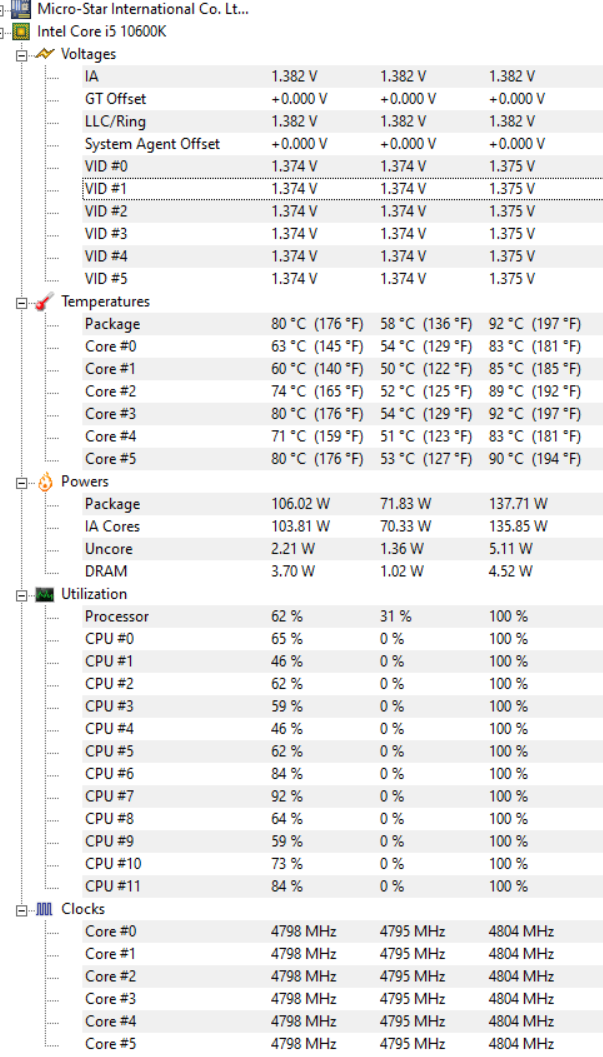Click the Powers flame icon
This screenshot has height=1057, width=603.
point(45,482)
